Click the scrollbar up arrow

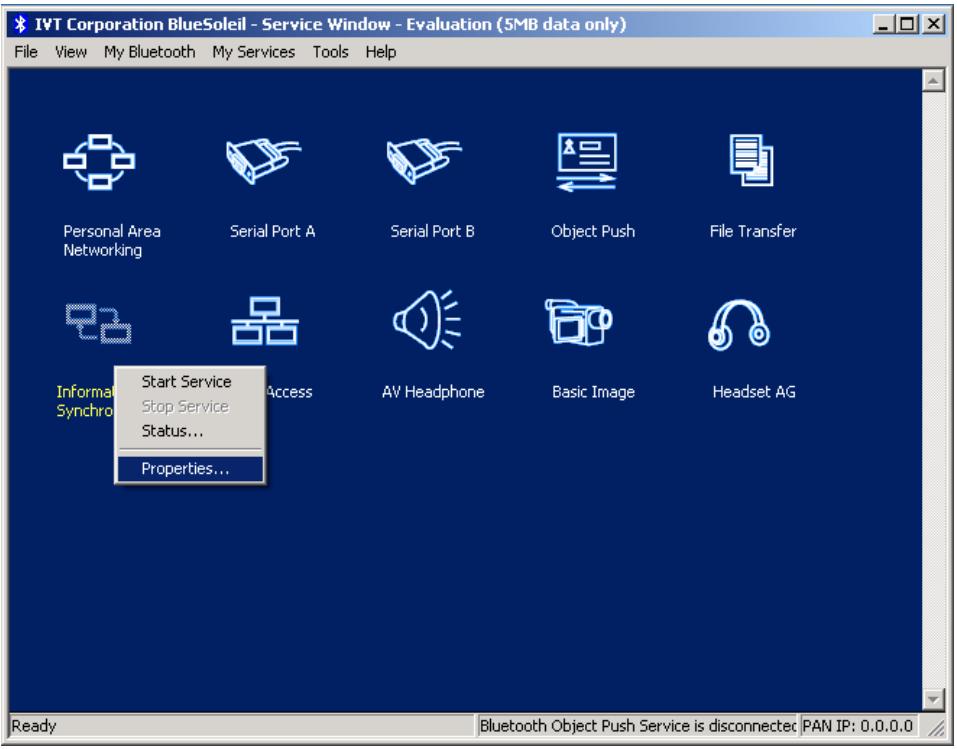pos(933,80)
